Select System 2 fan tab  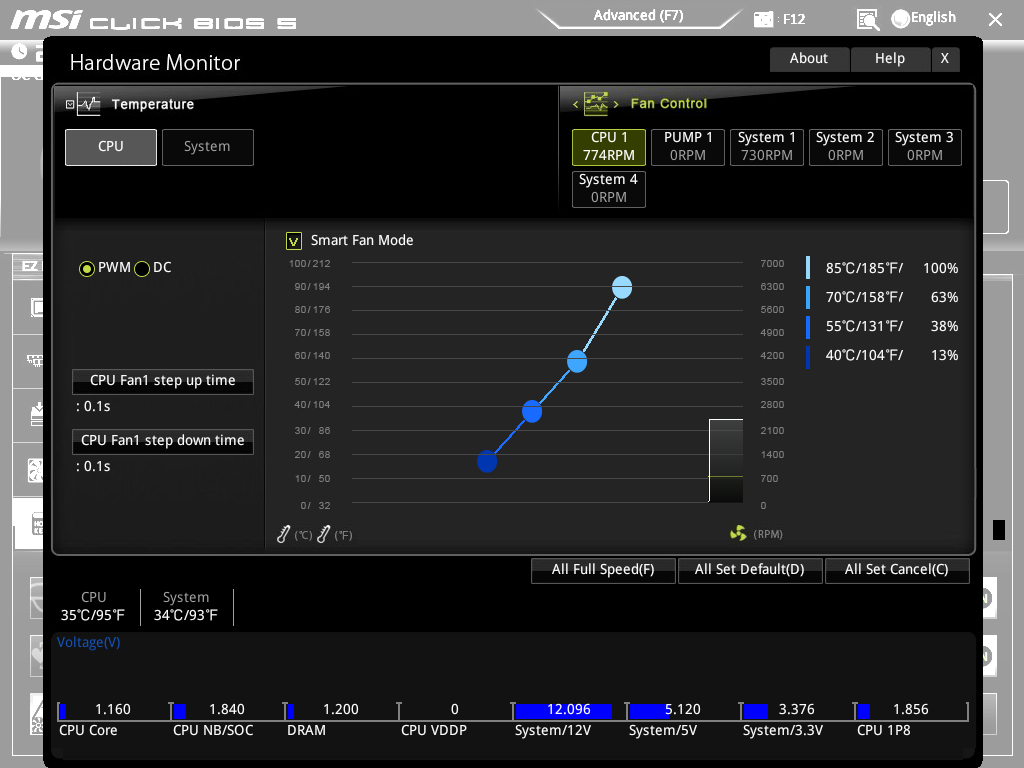(x=846, y=147)
